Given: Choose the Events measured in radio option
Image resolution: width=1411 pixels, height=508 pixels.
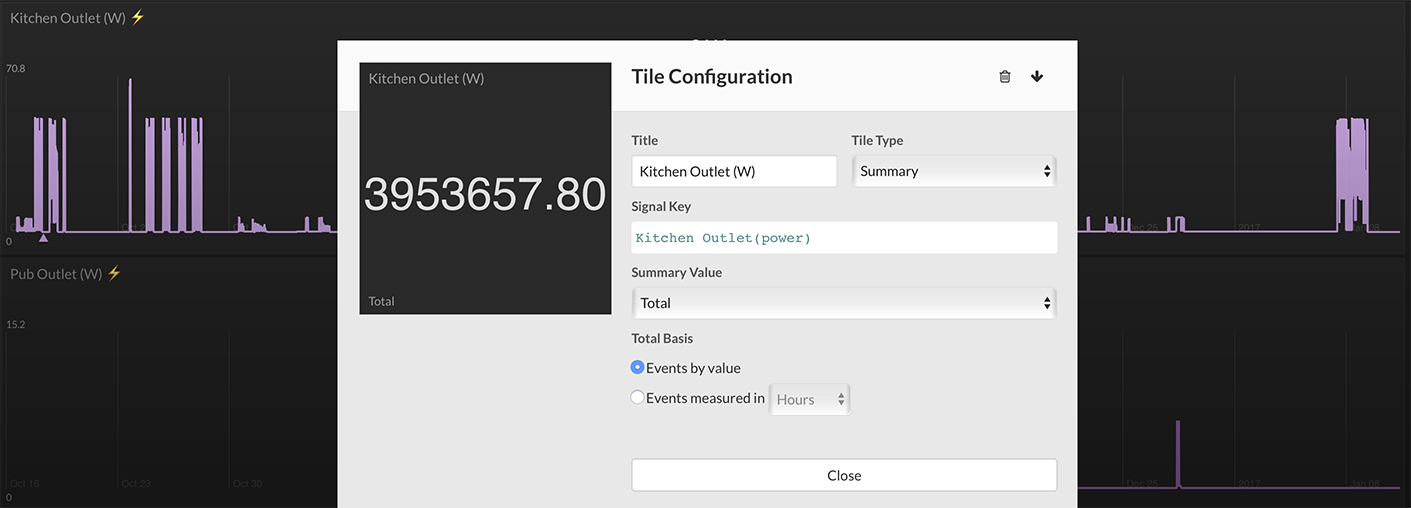Looking at the screenshot, I should 638,398.
